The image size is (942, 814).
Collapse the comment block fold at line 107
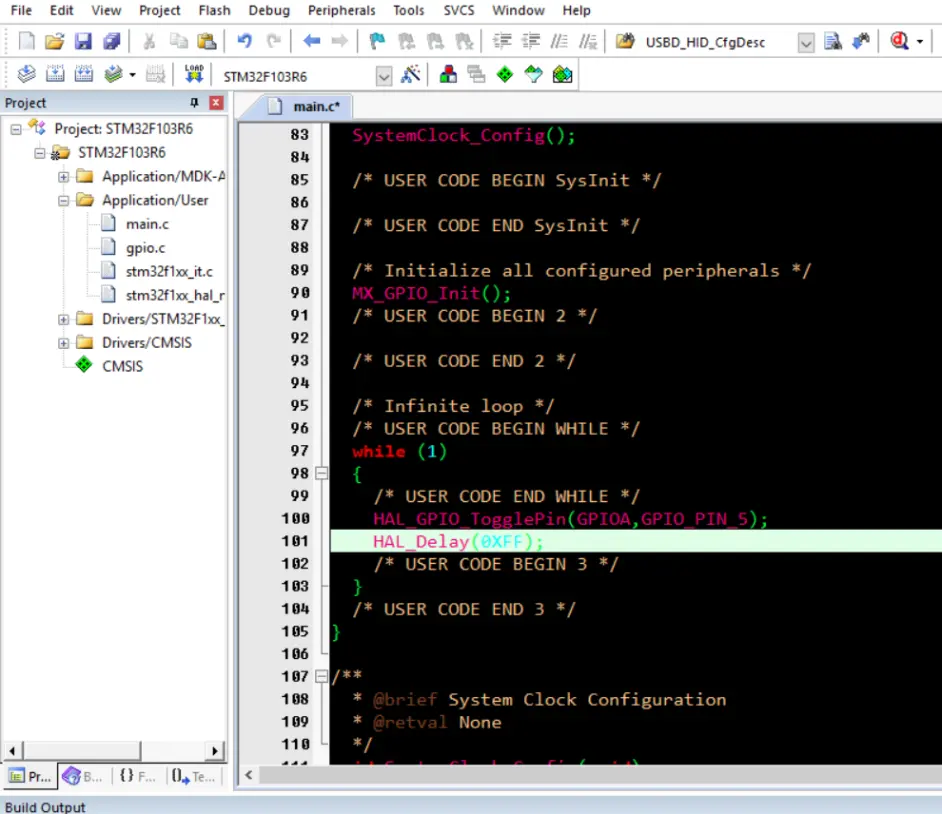pyautogui.click(x=321, y=676)
